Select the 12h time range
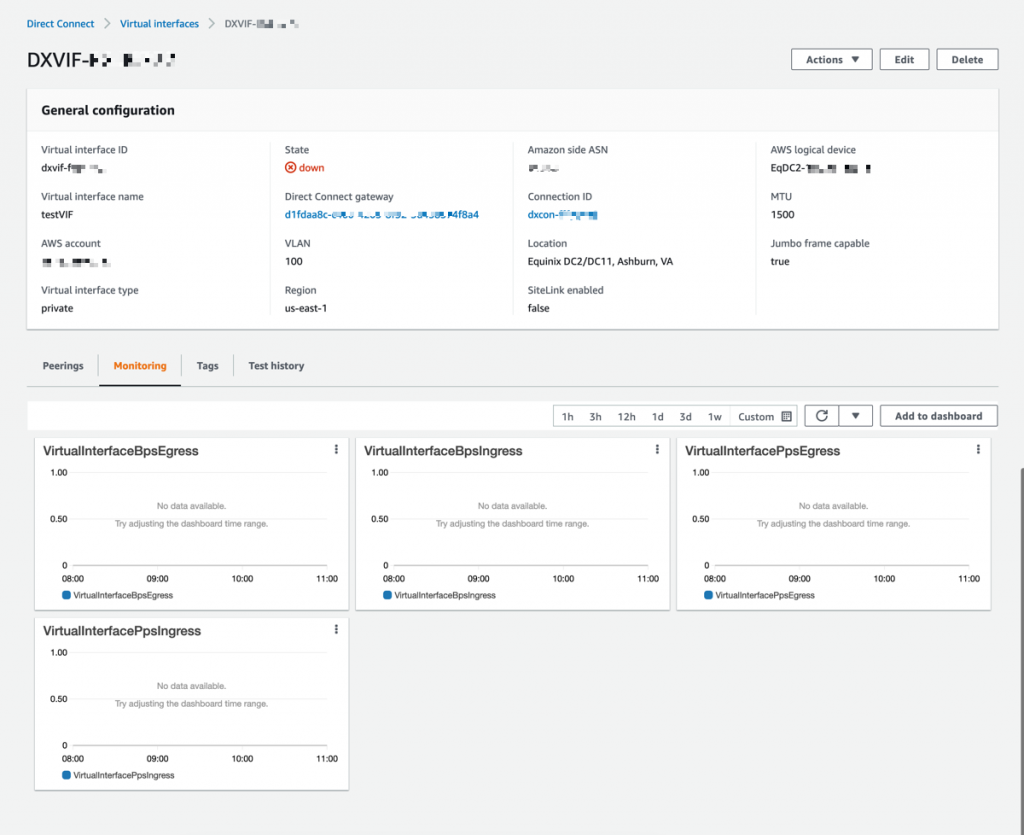Image resolution: width=1024 pixels, height=835 pixels. [x=626, y=415]
